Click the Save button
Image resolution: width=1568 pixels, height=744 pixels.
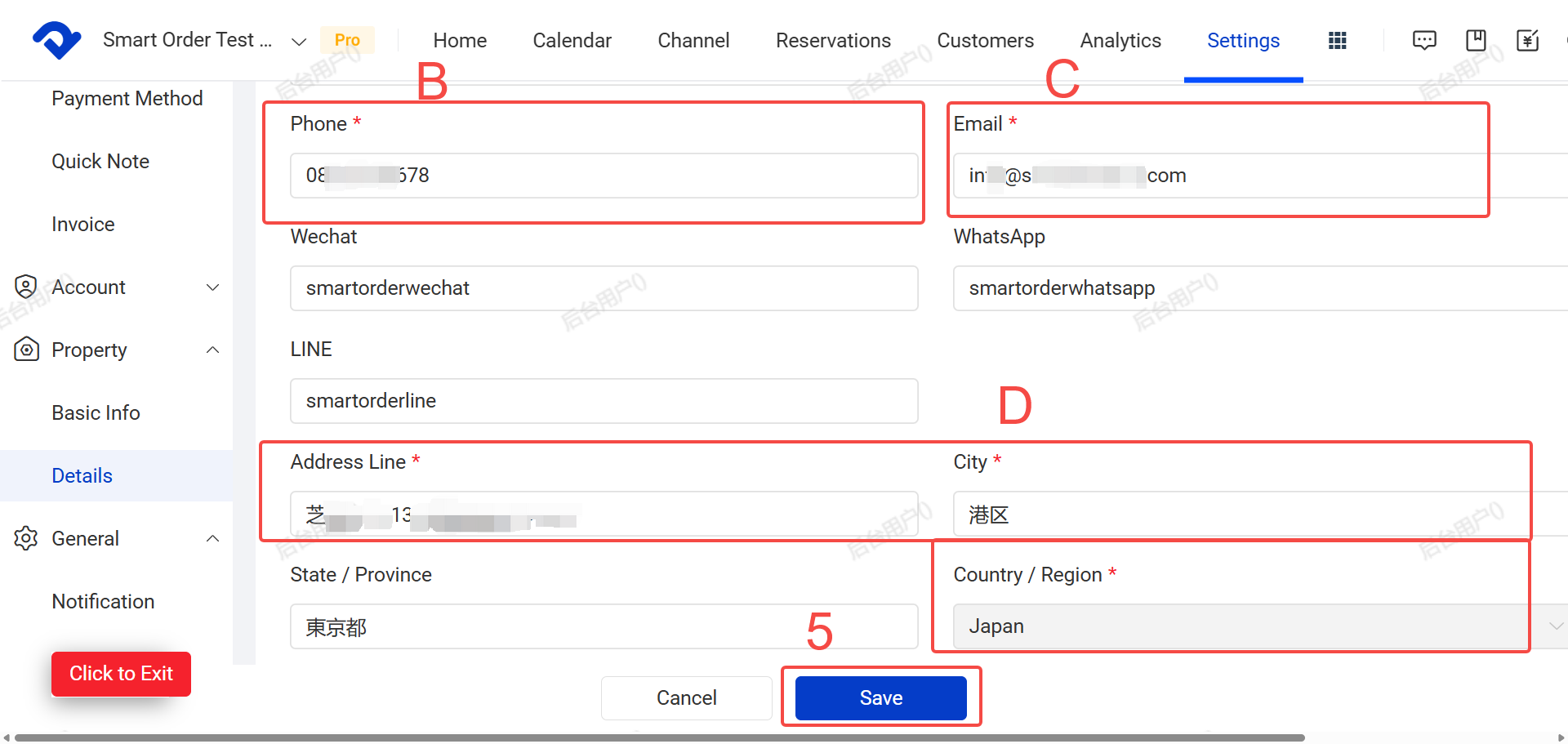click(x=881, y=697)
